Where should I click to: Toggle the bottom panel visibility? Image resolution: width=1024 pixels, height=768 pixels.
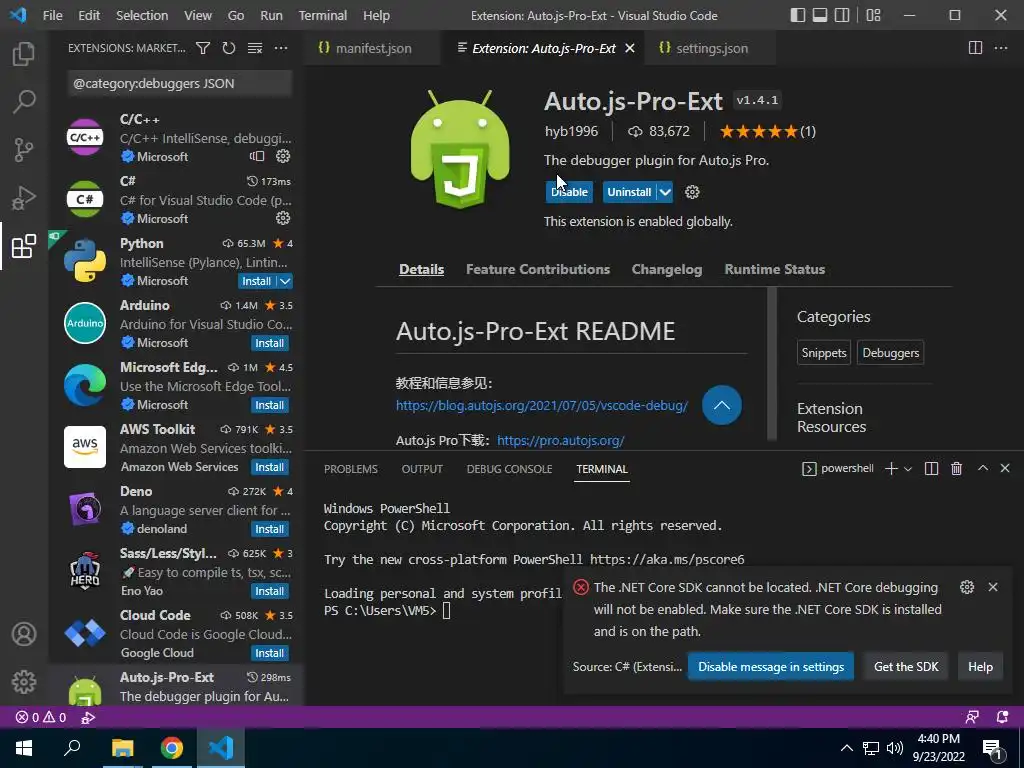tap(820, 15)
